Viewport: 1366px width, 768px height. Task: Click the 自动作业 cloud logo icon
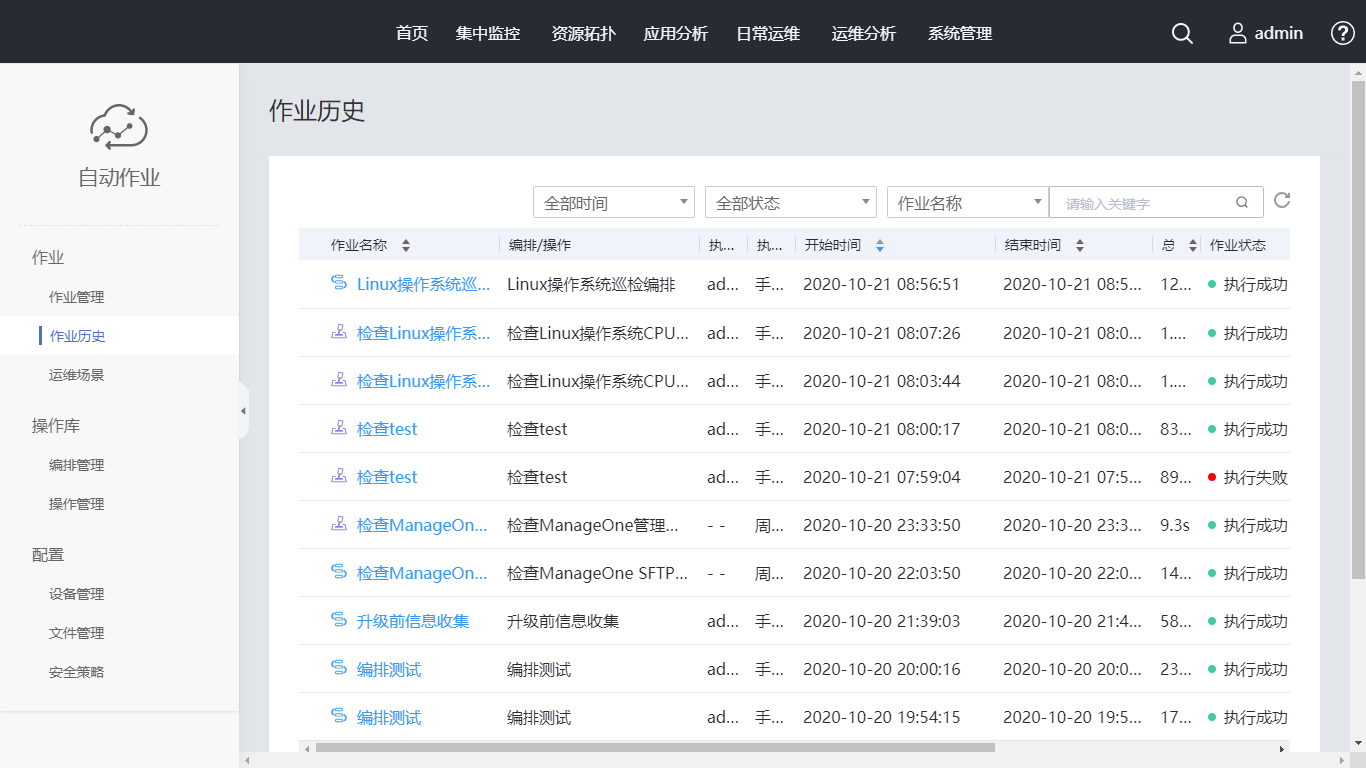[x=119, y=127]
